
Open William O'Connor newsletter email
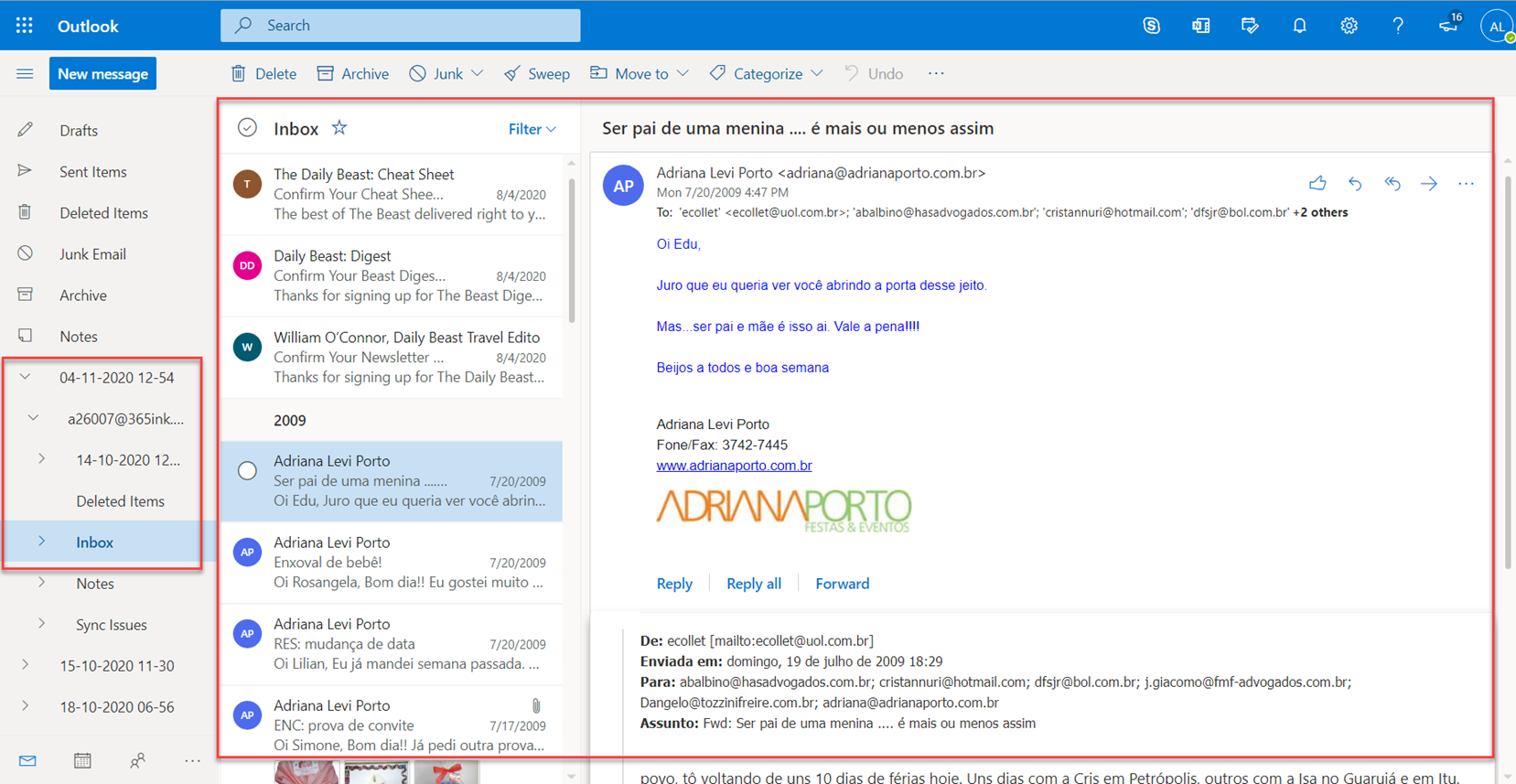pos(392,357)
